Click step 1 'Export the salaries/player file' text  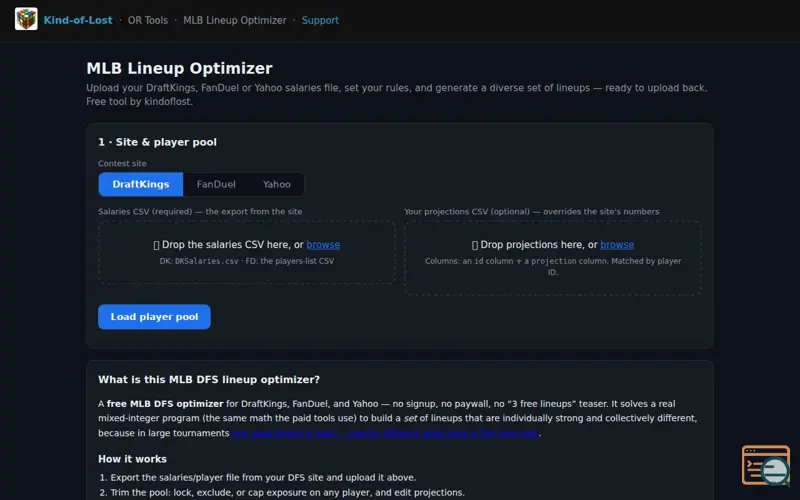coord(263,478)
